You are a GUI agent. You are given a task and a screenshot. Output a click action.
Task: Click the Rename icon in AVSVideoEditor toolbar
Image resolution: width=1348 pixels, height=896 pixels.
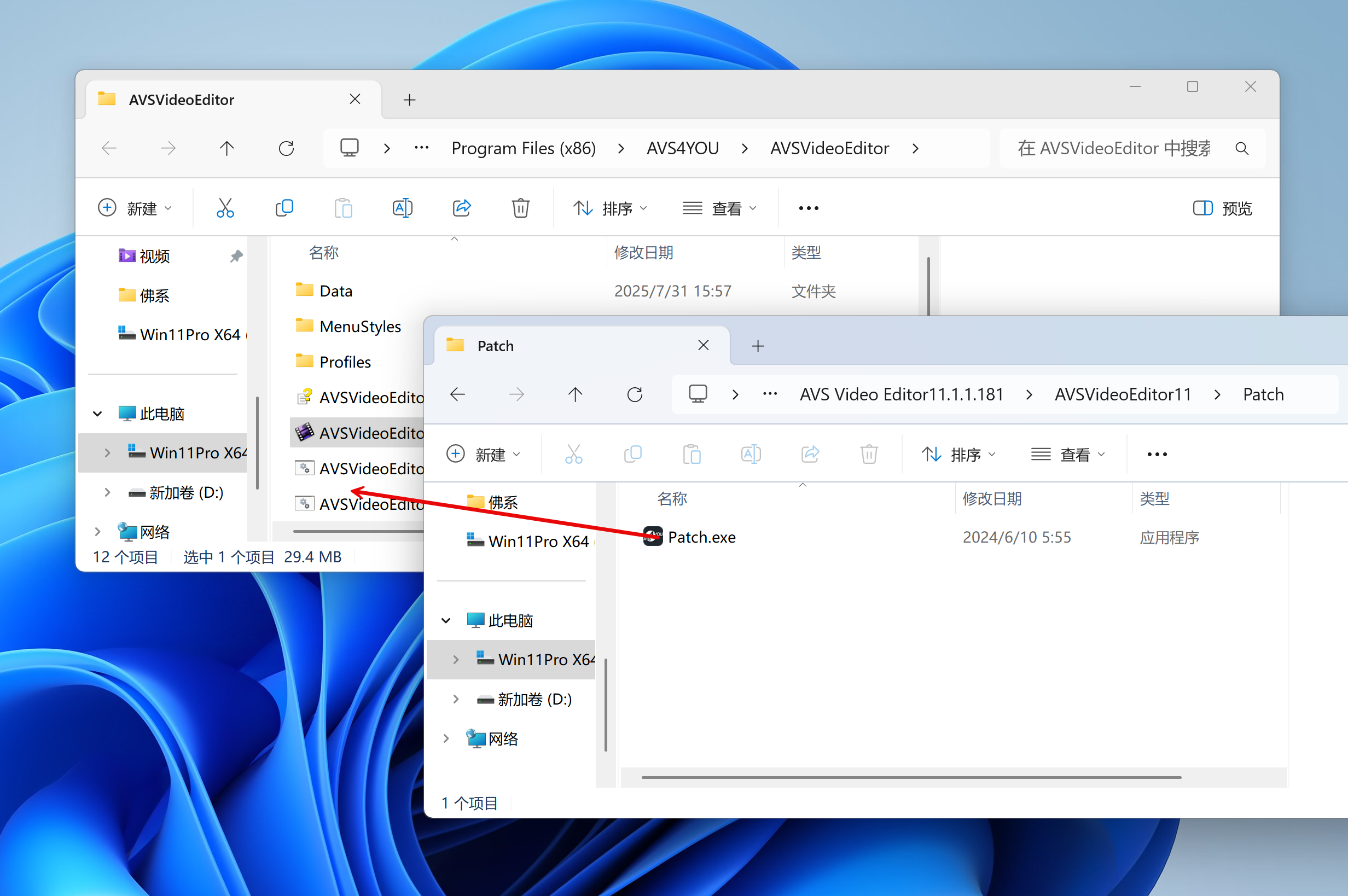coord(402,208)
